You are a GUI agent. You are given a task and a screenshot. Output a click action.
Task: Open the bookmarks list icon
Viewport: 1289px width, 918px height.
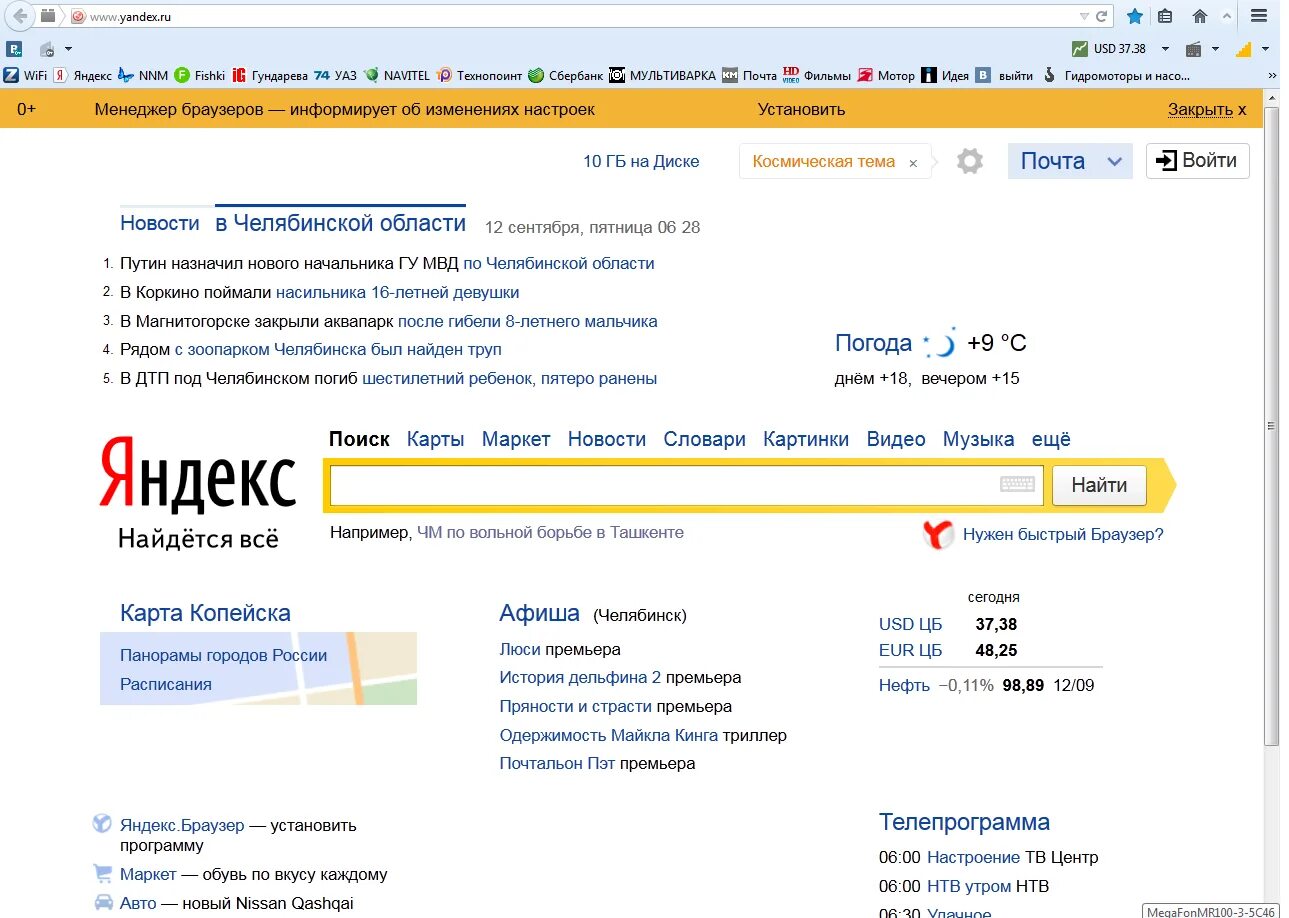[1165, 16]
